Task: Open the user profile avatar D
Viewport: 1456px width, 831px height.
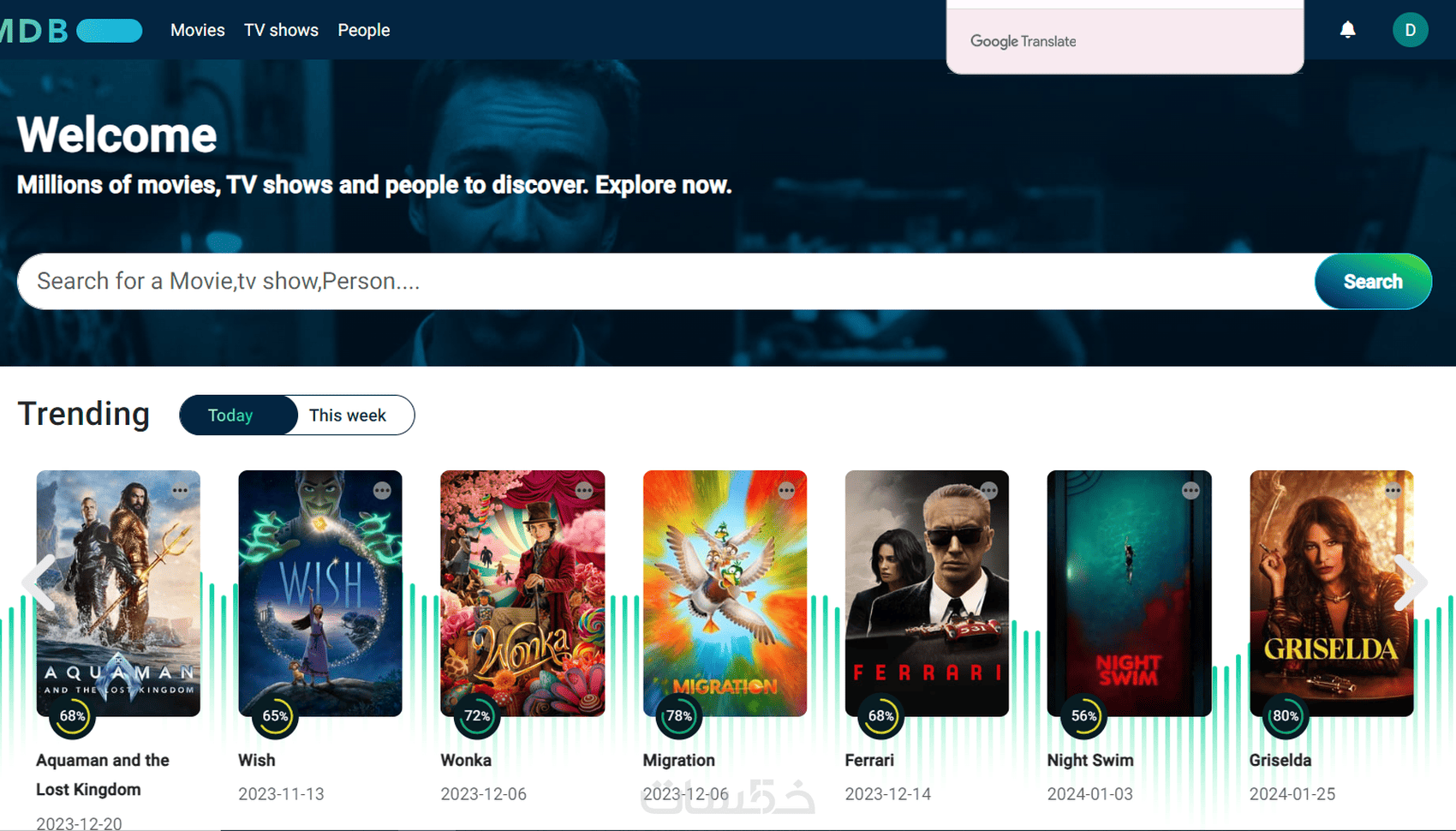Action: 1410,30
